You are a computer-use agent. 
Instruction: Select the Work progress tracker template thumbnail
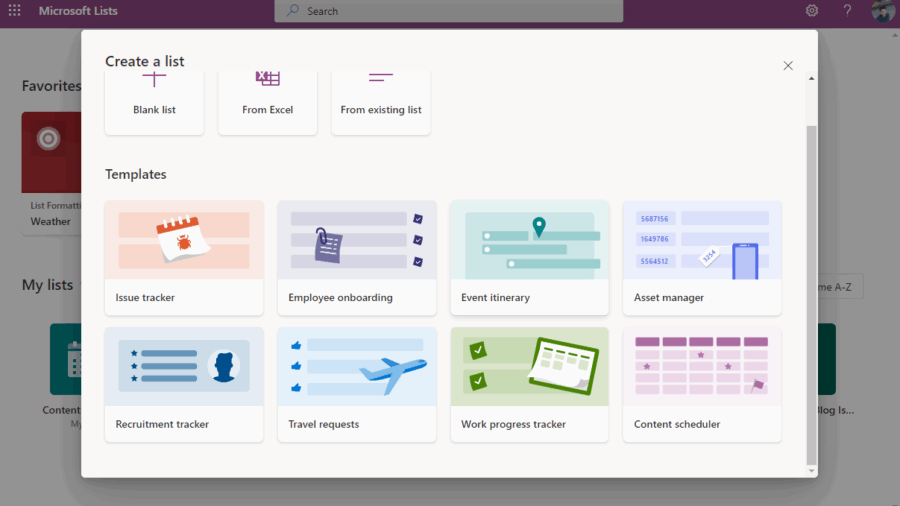click(530, 367)
